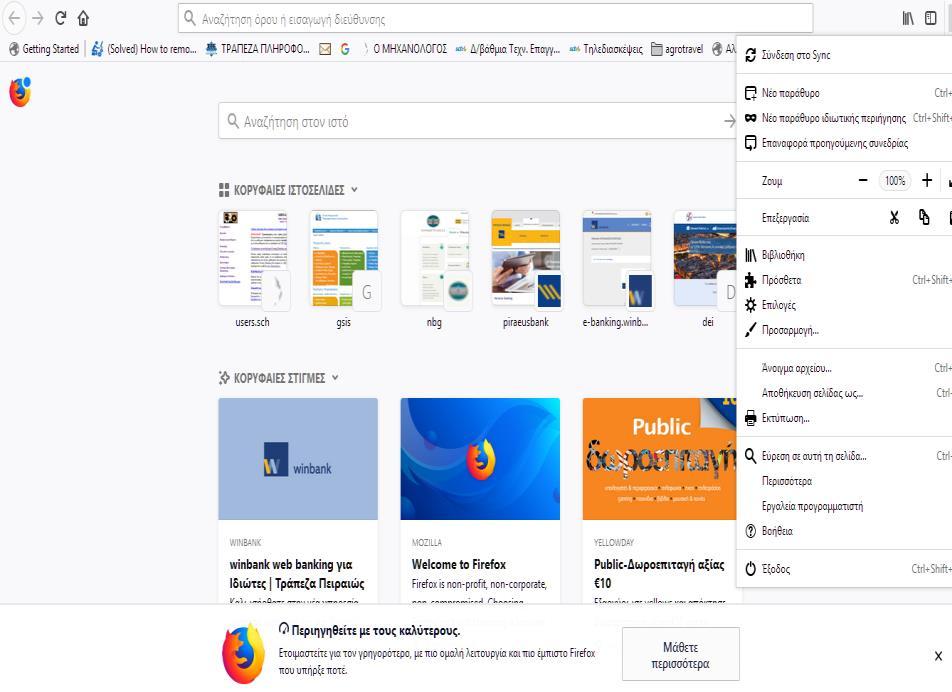Open the winbank web banking highlight card

click(298, 501)
